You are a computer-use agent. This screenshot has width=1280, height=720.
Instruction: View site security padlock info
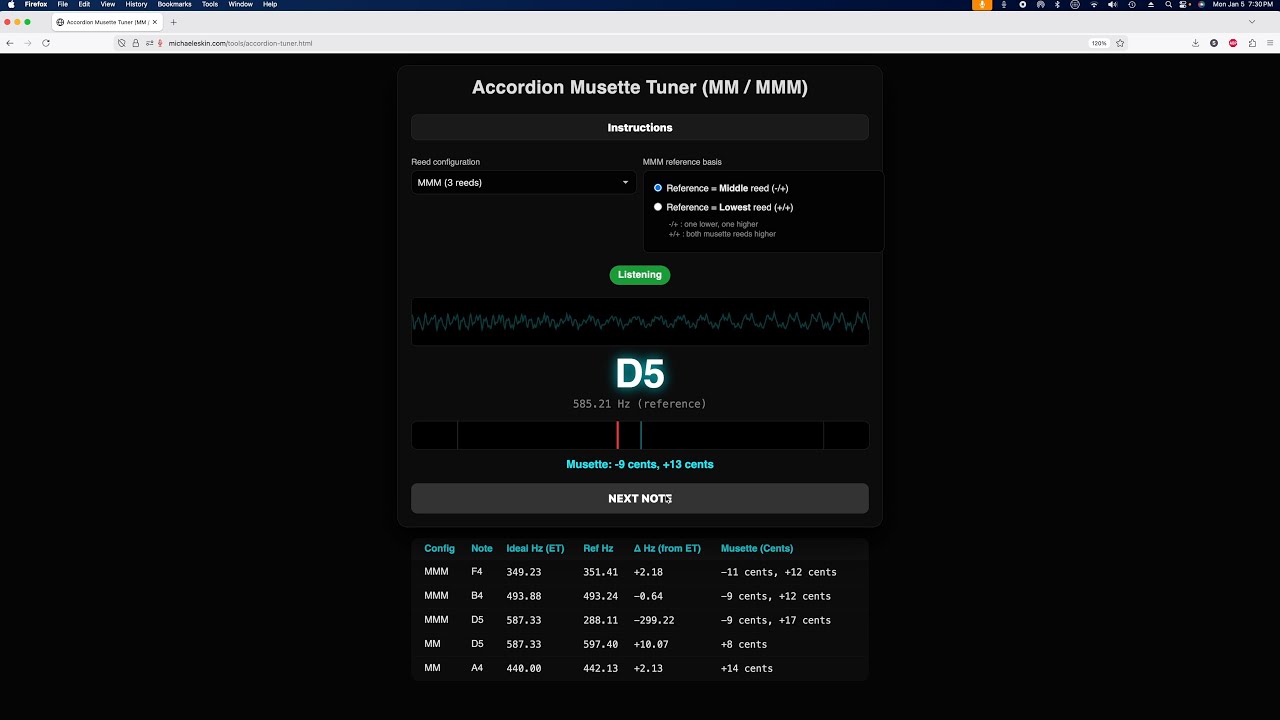[136, 43]
